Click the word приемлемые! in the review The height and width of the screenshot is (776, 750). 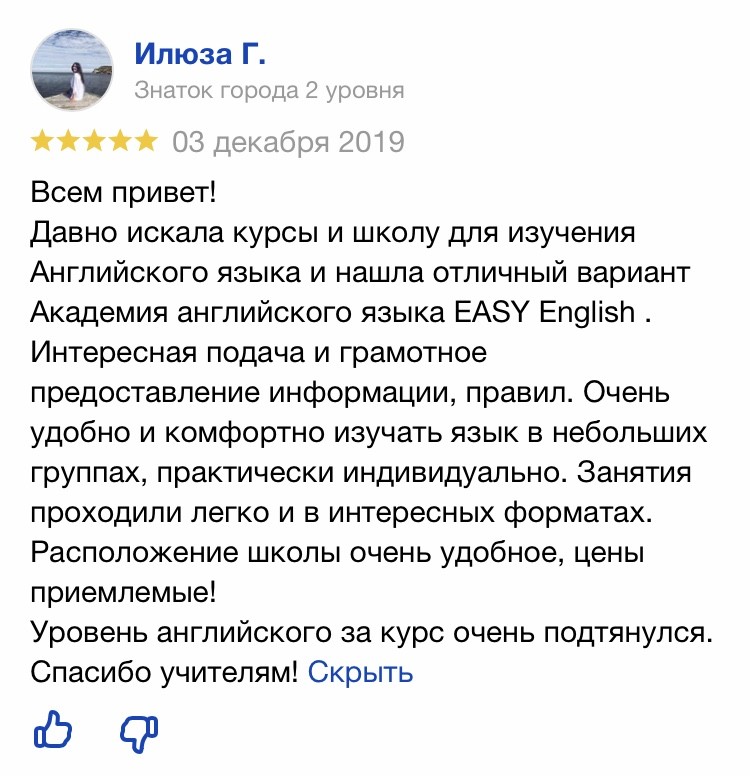(x=124, y=592)
